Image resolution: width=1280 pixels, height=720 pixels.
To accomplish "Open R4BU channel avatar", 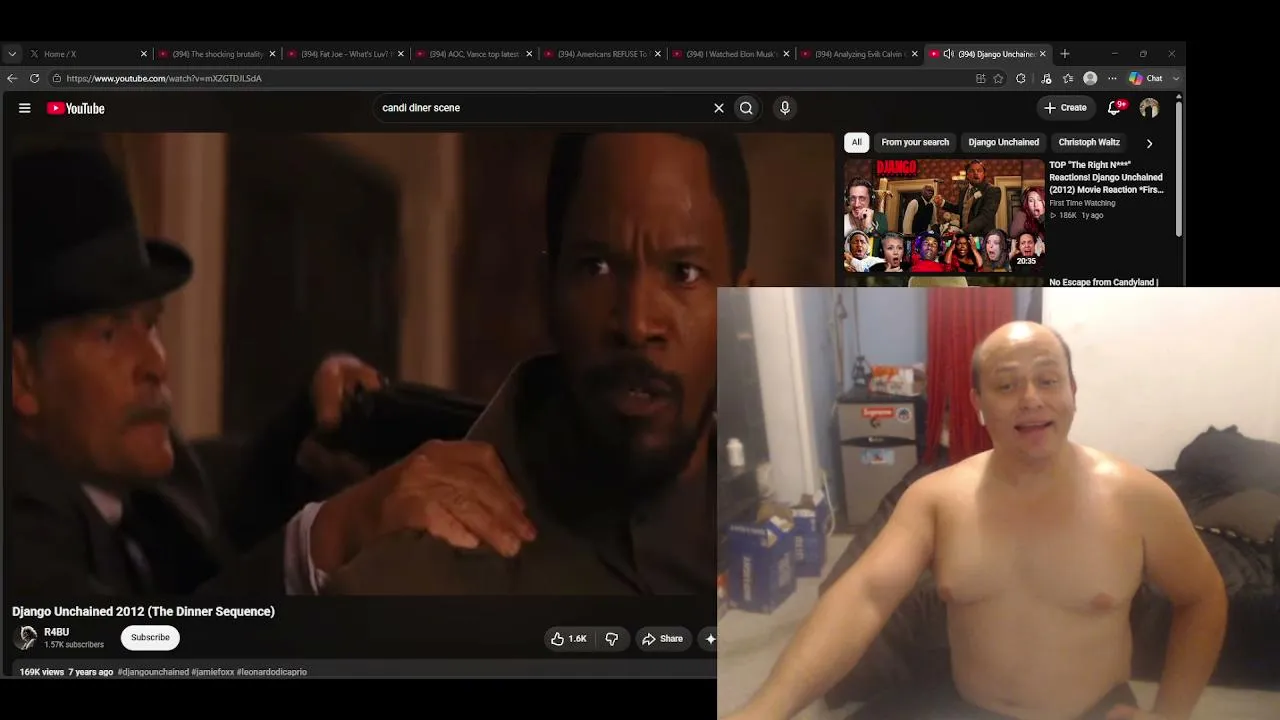I will tap(27, 637).
